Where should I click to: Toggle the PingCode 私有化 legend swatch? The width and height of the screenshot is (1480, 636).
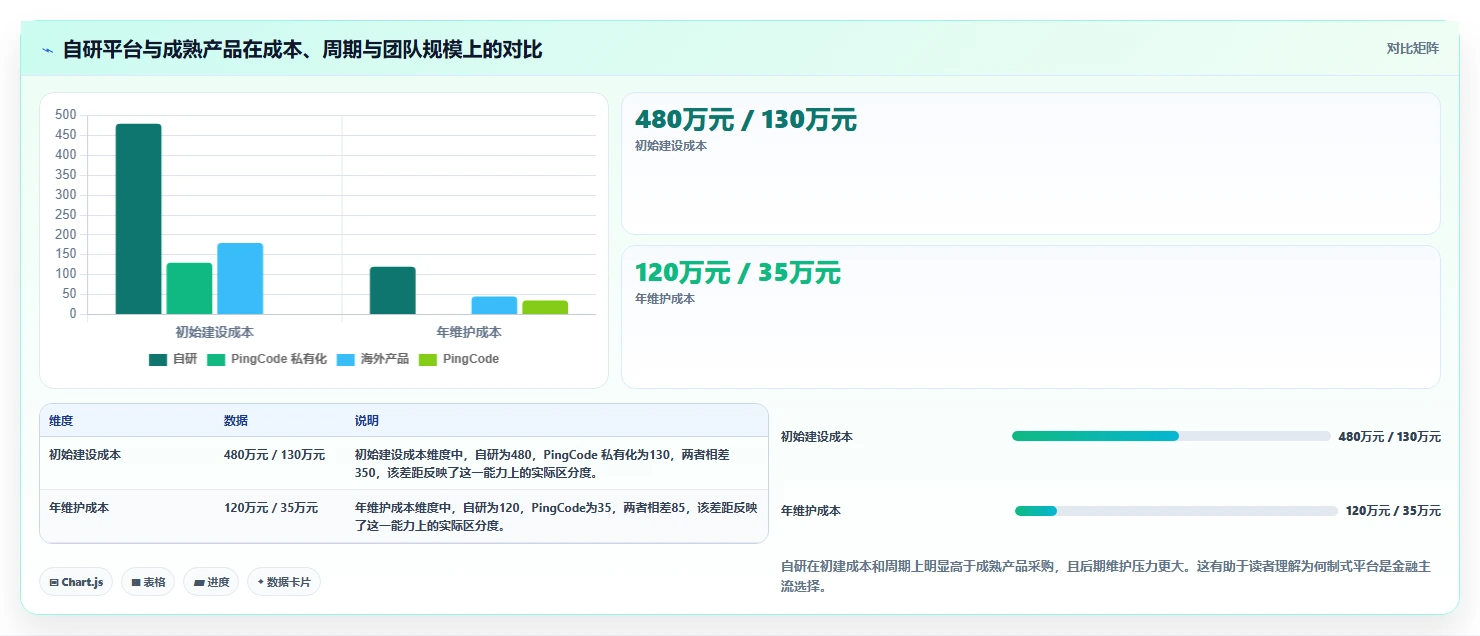tap(216, 360)
